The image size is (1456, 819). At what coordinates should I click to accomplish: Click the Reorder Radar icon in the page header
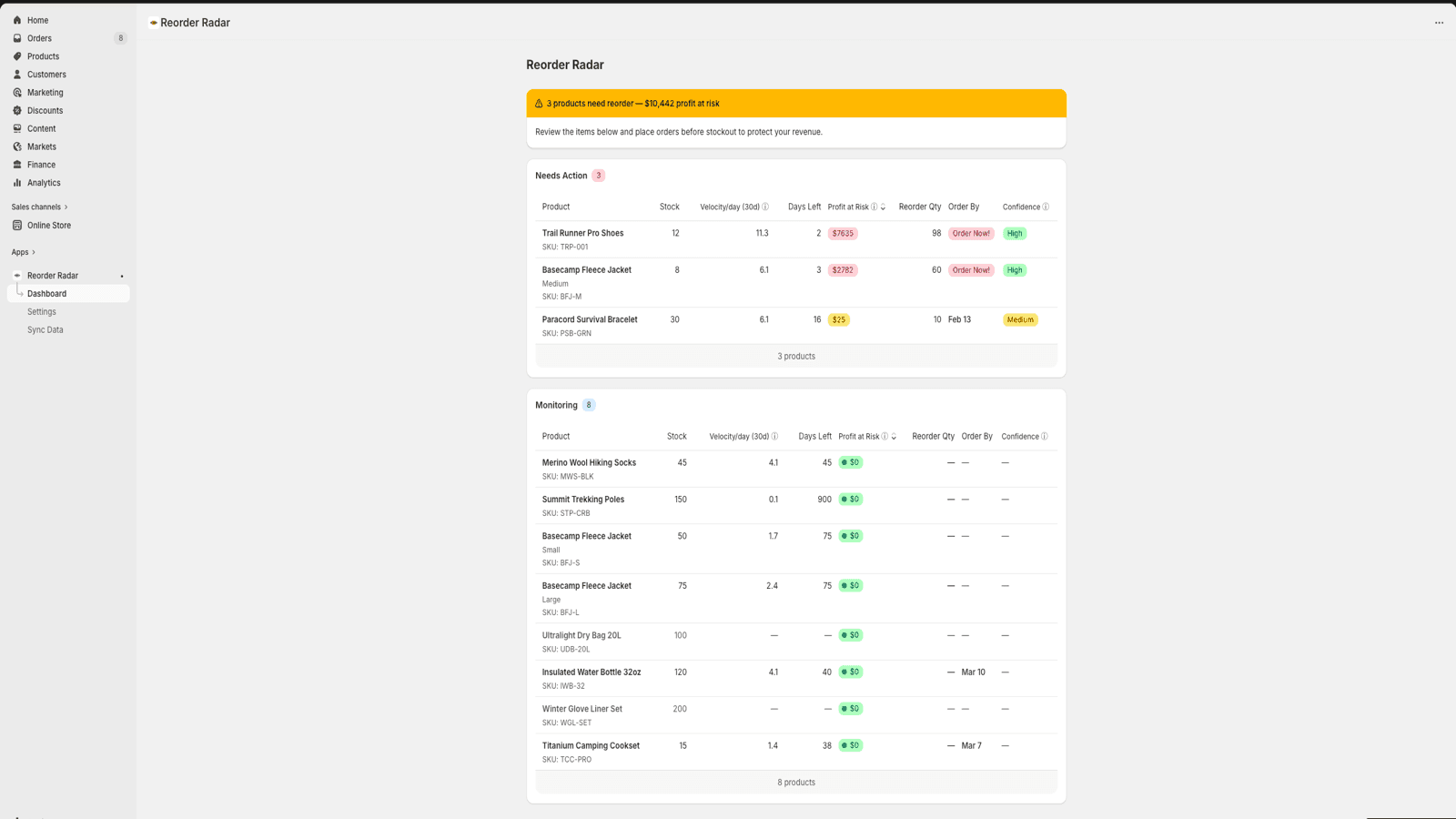(154, 23)
